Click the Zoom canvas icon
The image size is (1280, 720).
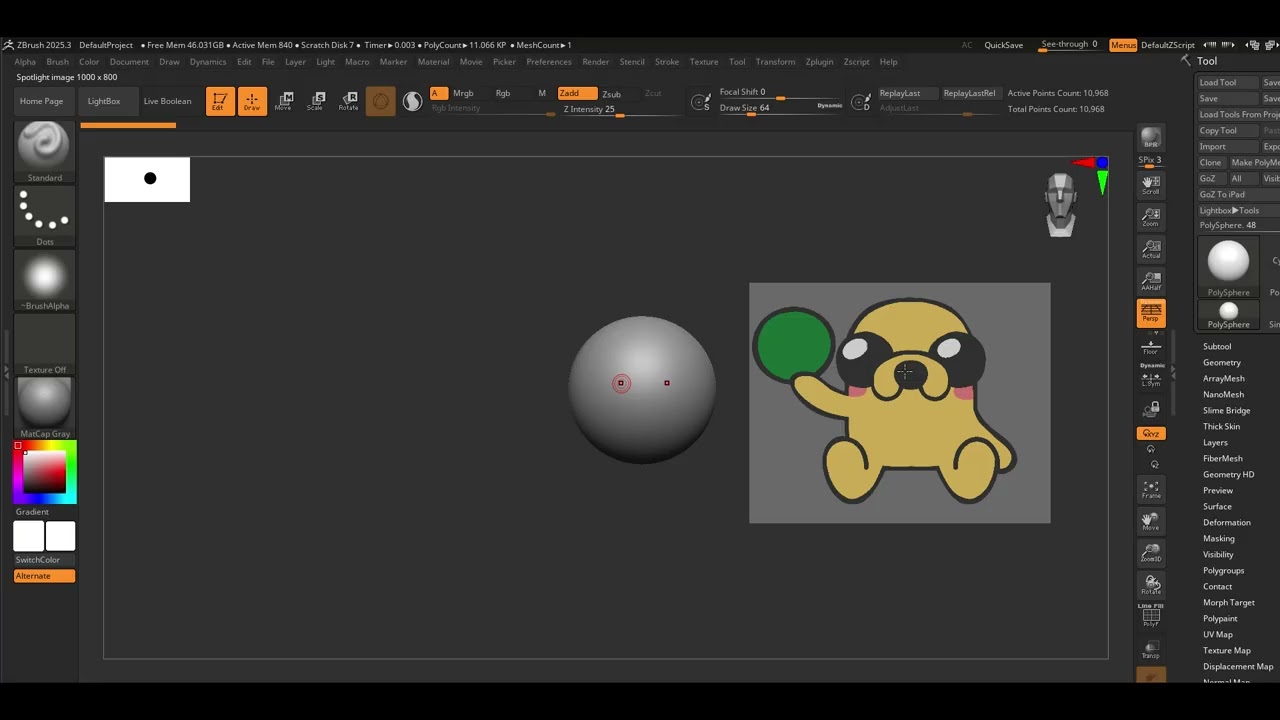1151,216
